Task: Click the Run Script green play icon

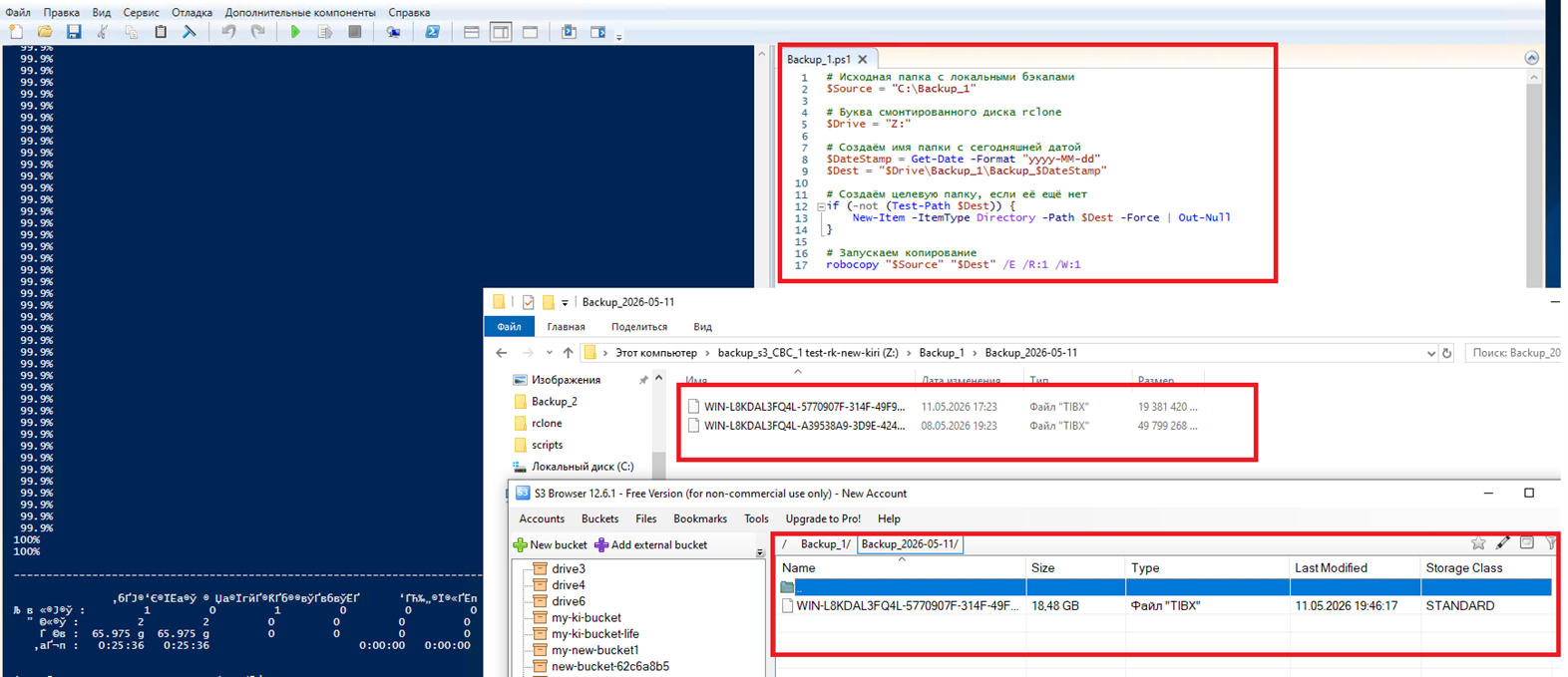Action: pos(295,32)
